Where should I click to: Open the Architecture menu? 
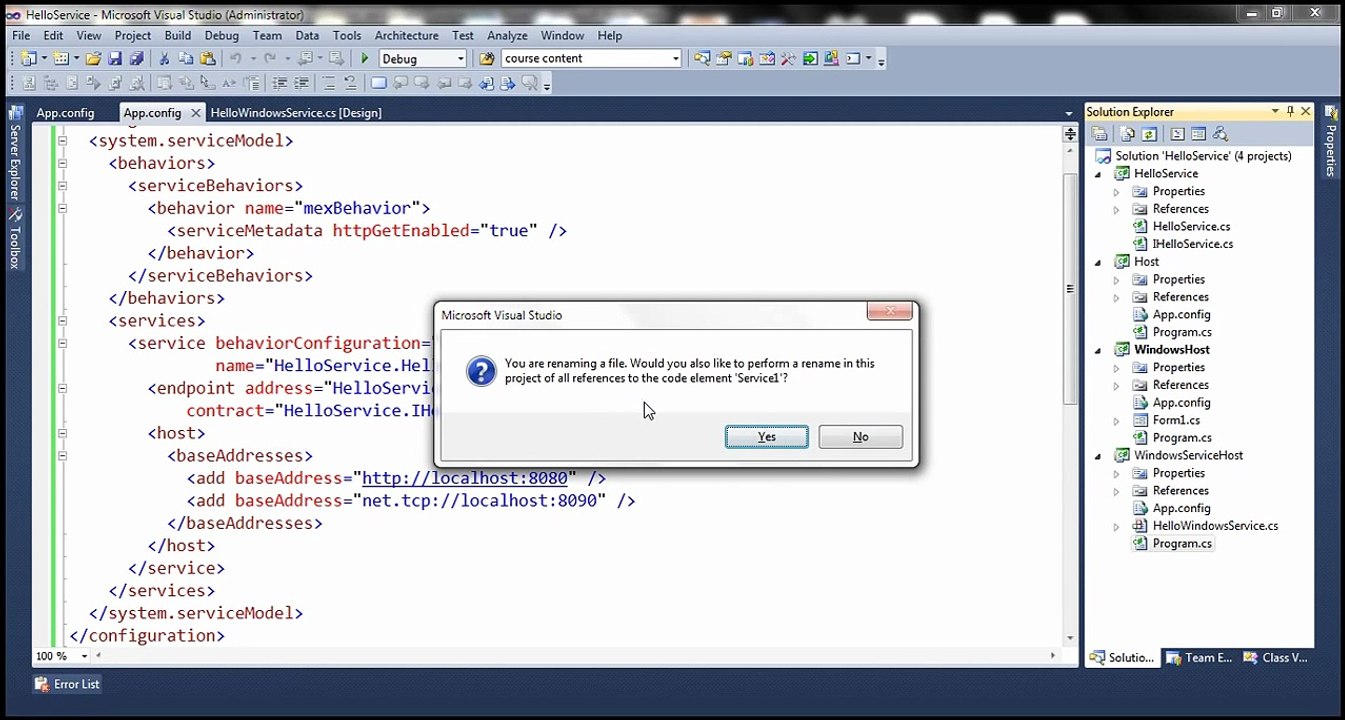click(406, 35)
